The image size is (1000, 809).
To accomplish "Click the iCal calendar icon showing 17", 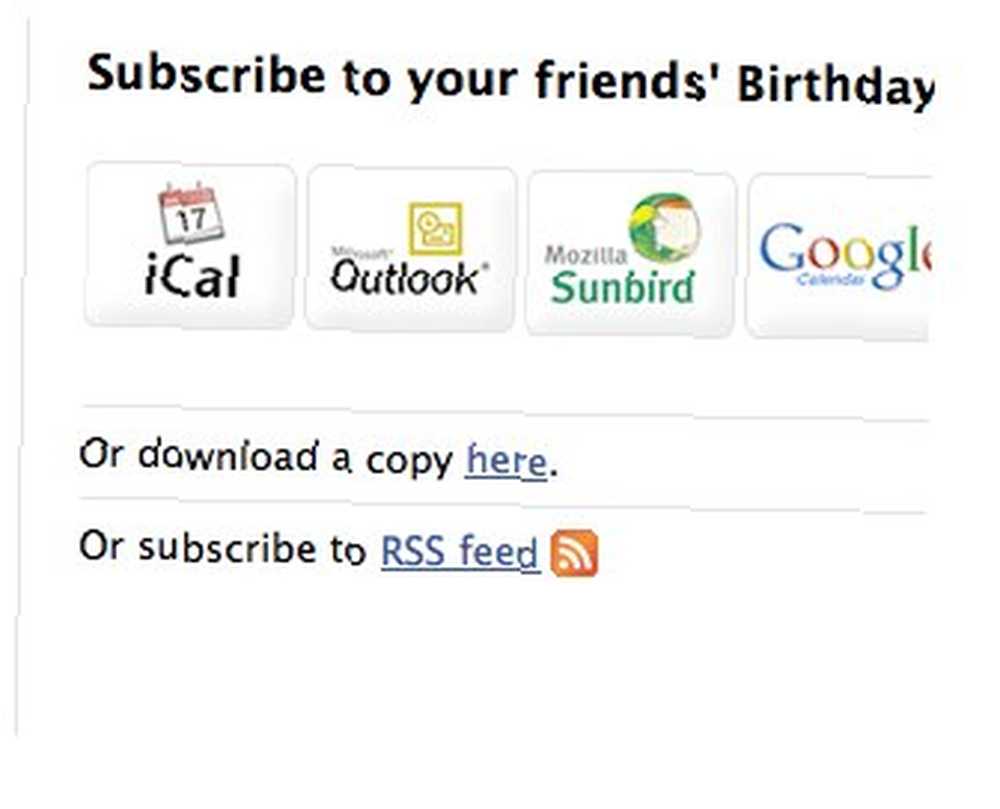I will coord(191,214).
